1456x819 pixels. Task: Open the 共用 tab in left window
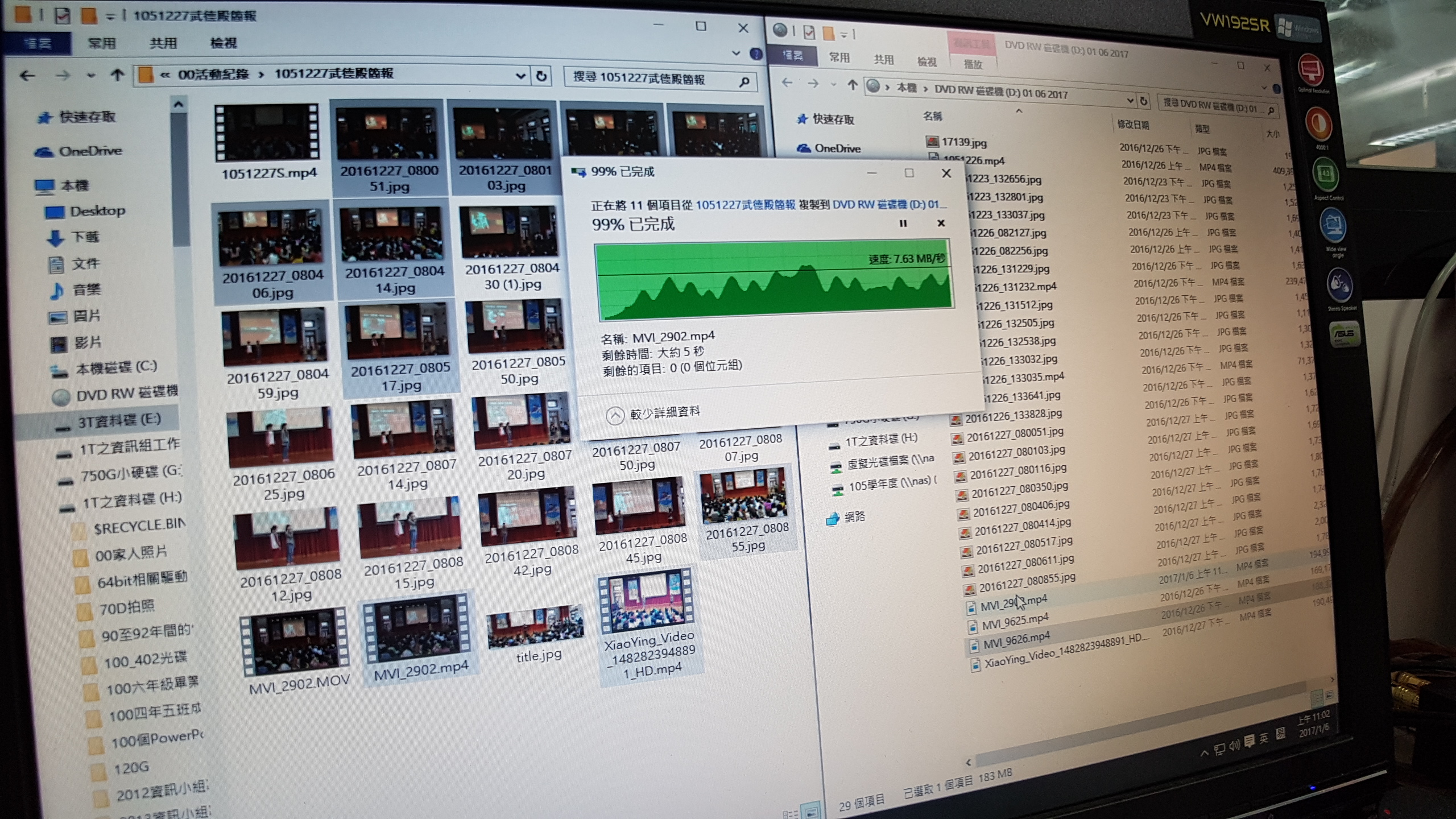click(163, 43)
